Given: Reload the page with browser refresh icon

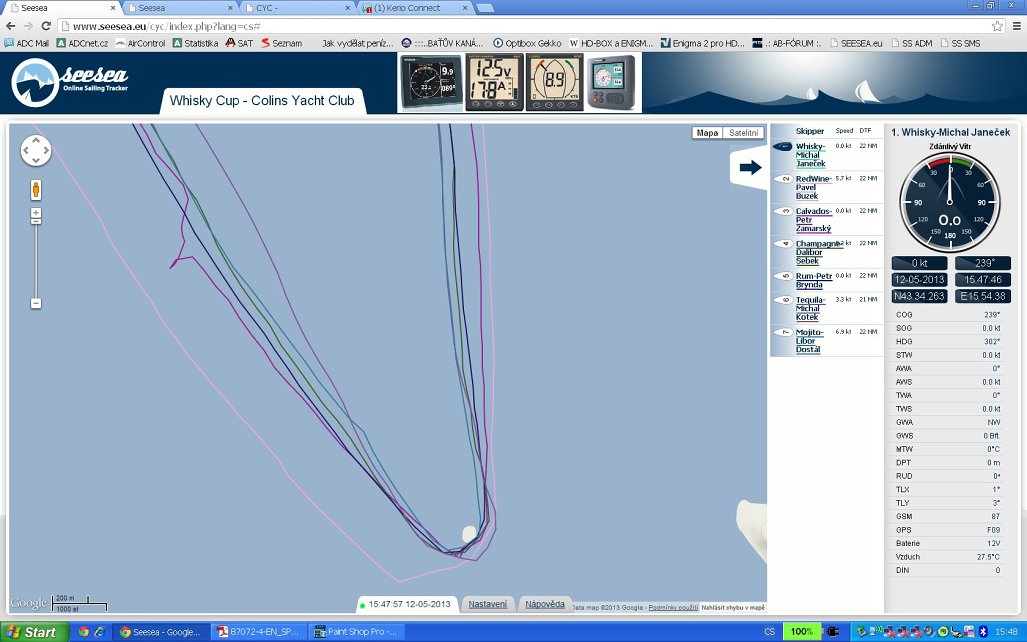Looking at the screenshot, I should tap(47, 26).
